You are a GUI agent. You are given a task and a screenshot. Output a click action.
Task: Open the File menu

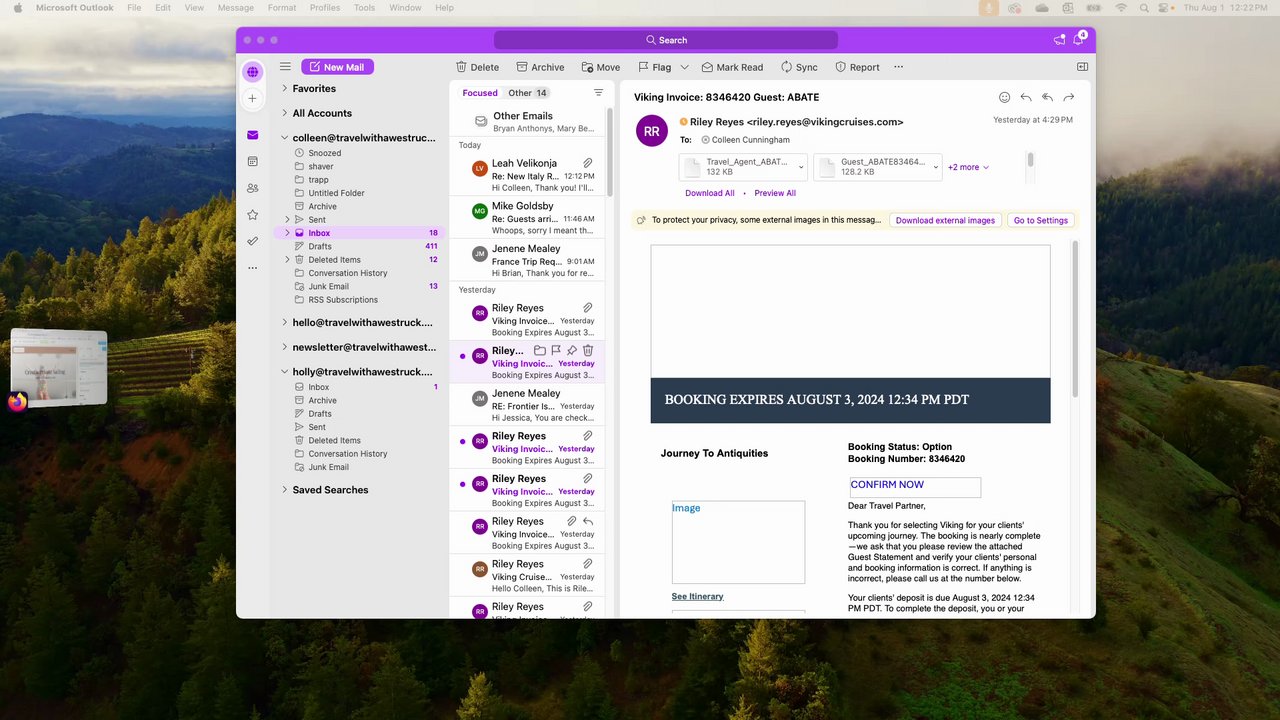click(x=134, y=8)
